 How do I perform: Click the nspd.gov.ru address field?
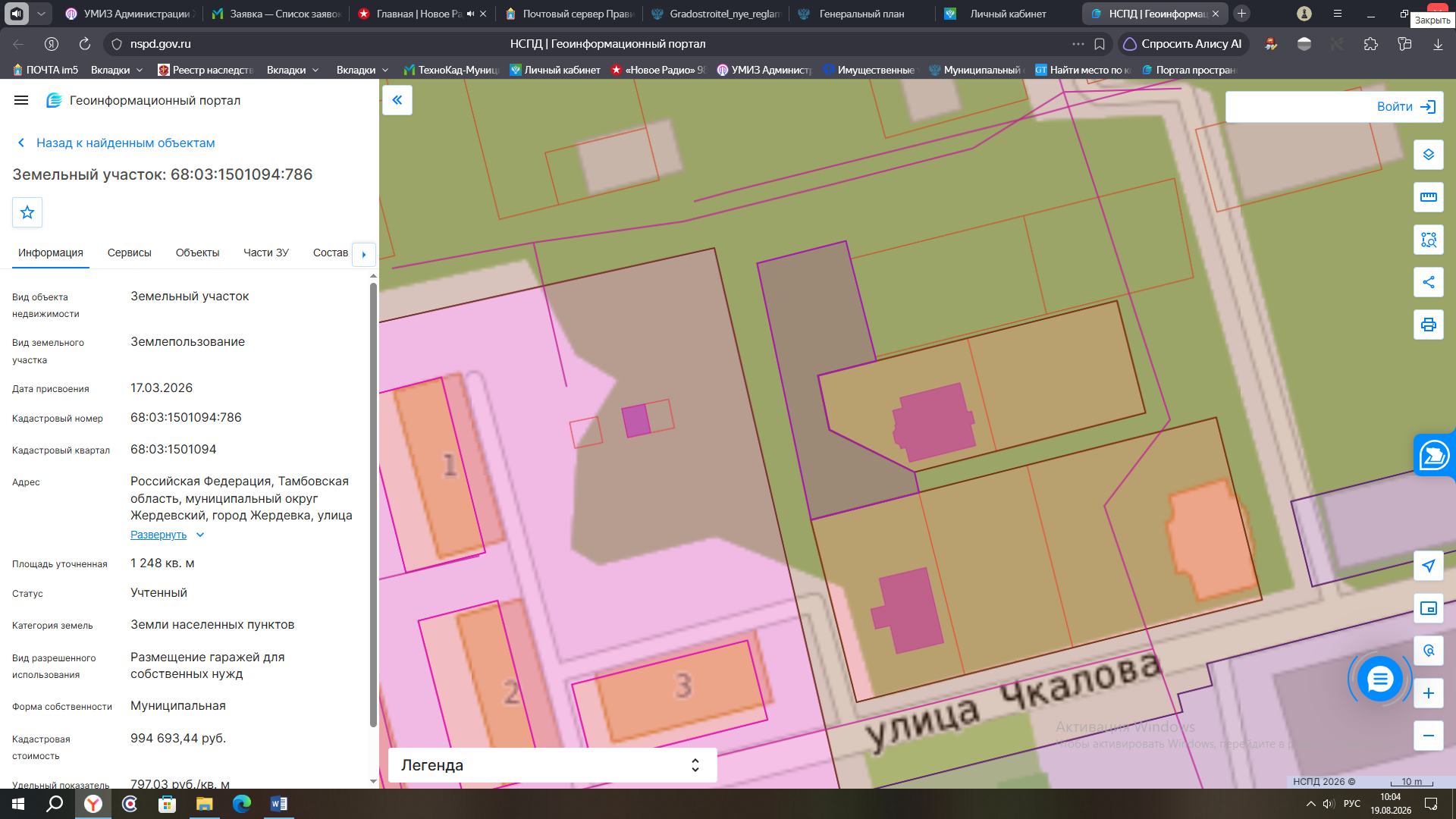point(160,44)
